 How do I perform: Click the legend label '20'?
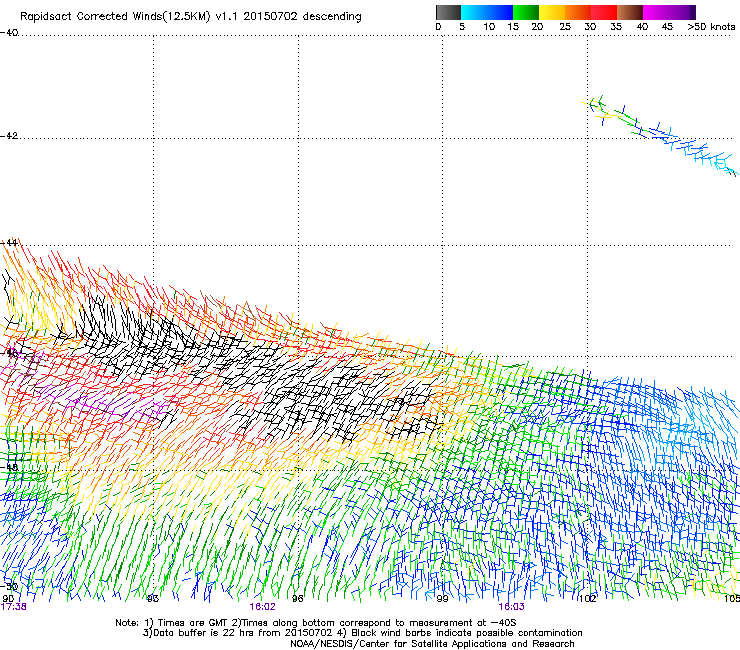point(537,27)
